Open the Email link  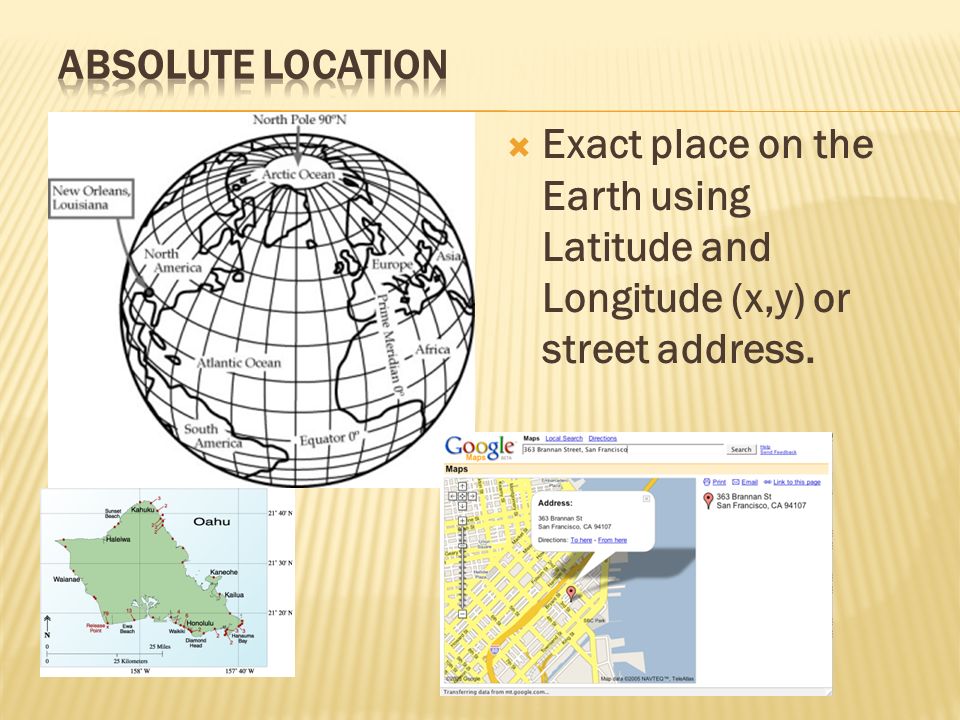pyautogui.click(x=749, y=482)
